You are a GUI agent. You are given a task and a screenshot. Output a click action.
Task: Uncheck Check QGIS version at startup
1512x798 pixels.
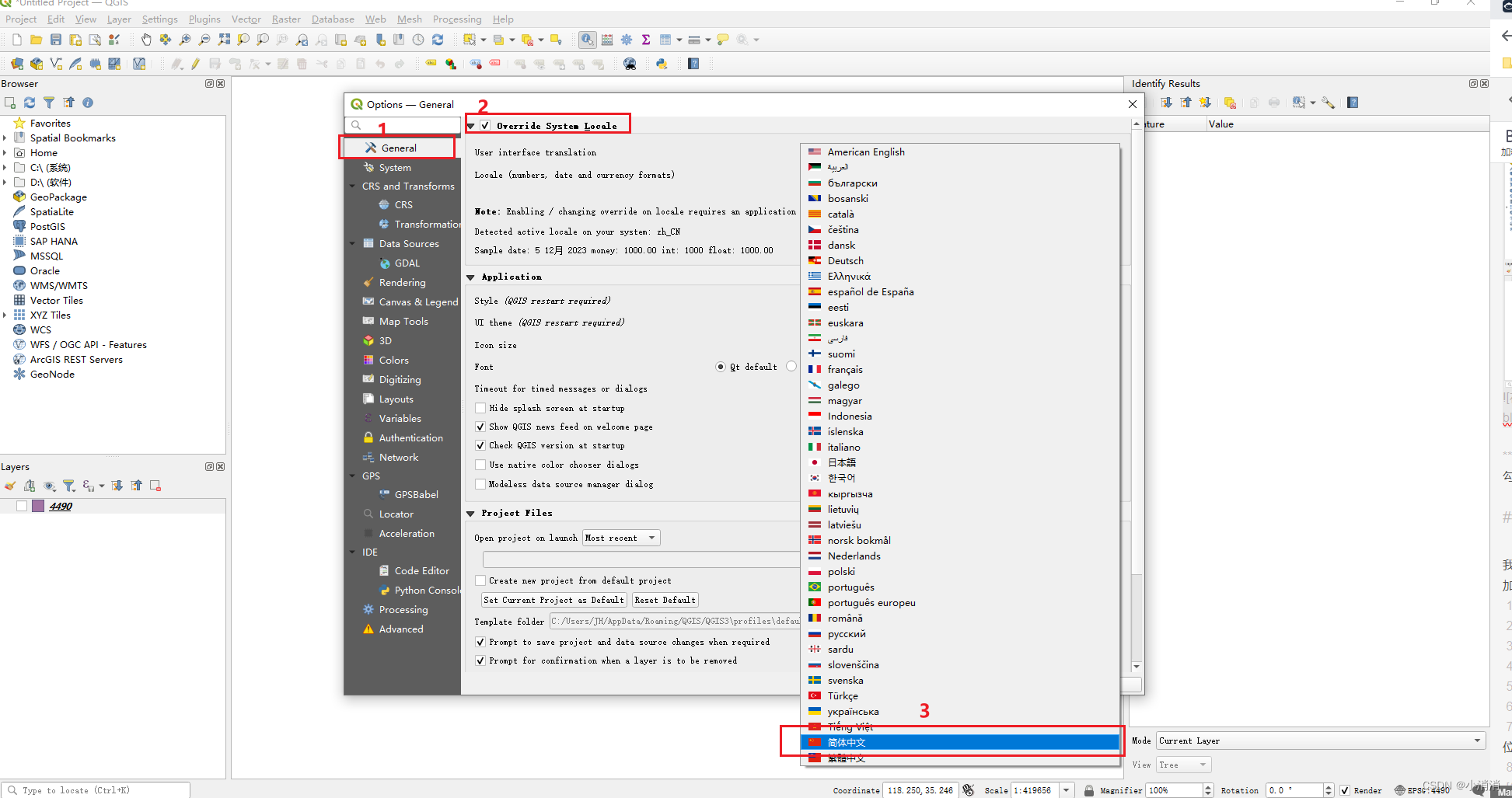pyautogui.click(x=480, y=445)
